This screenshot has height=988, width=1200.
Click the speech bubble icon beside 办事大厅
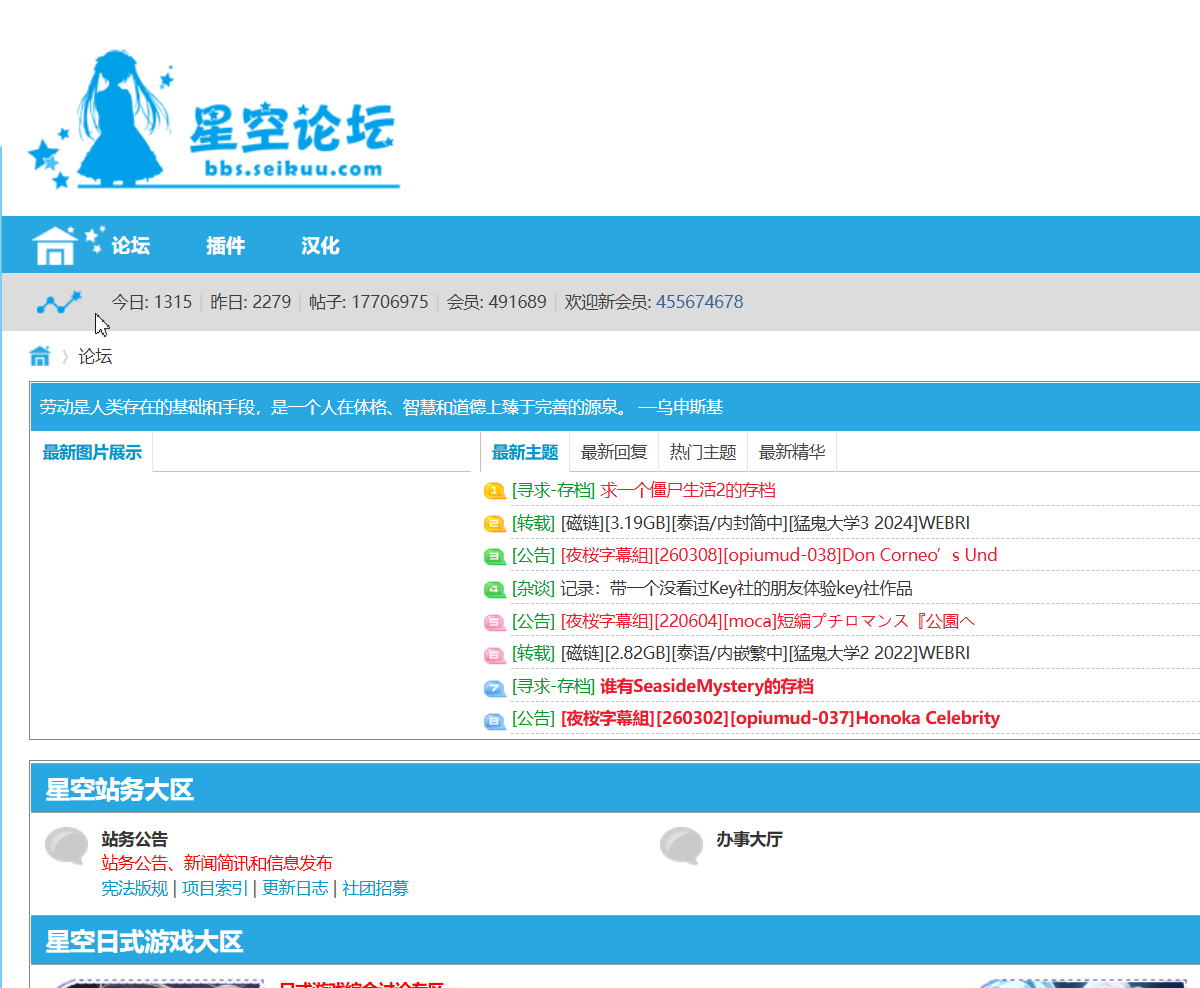click(x=682, y=846)
